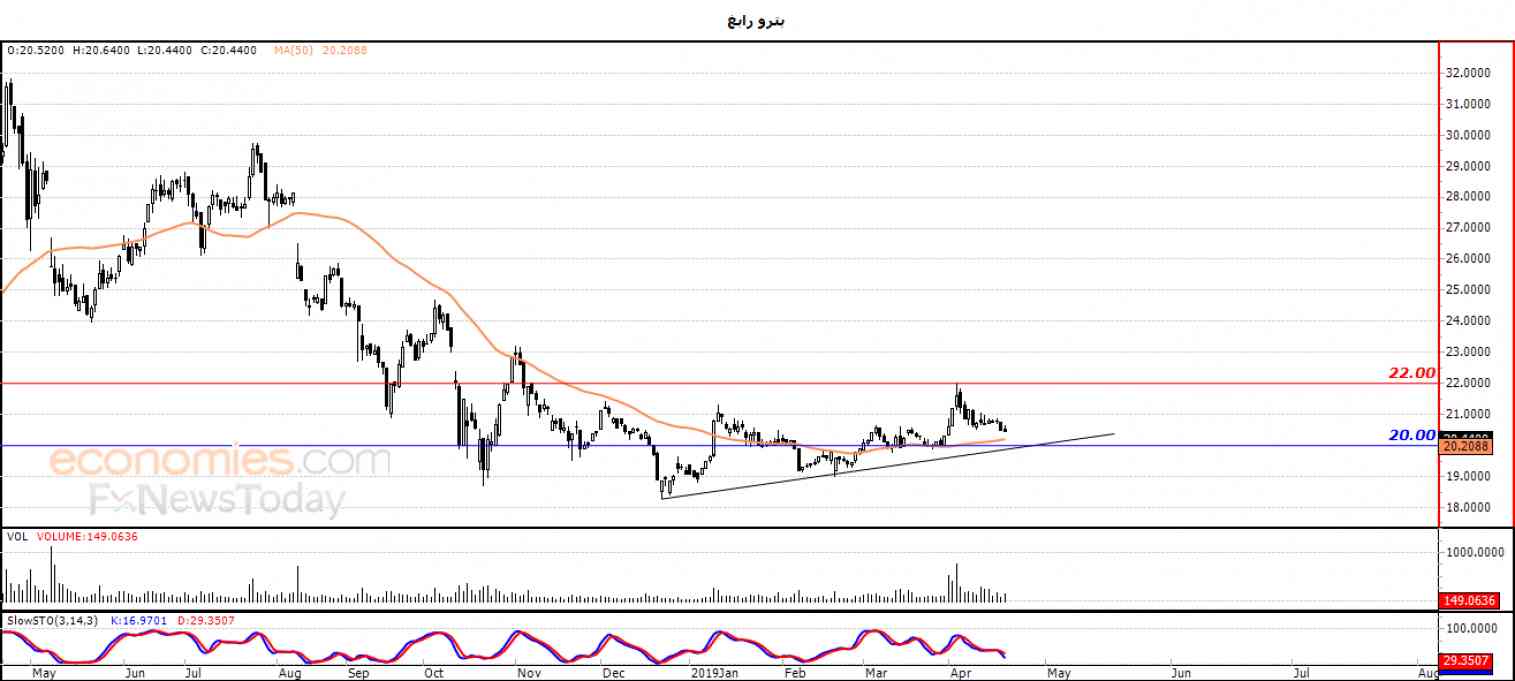
Task: Click the red "29.3507" stochastic axis tag
Action: (x=1466, y=660)
